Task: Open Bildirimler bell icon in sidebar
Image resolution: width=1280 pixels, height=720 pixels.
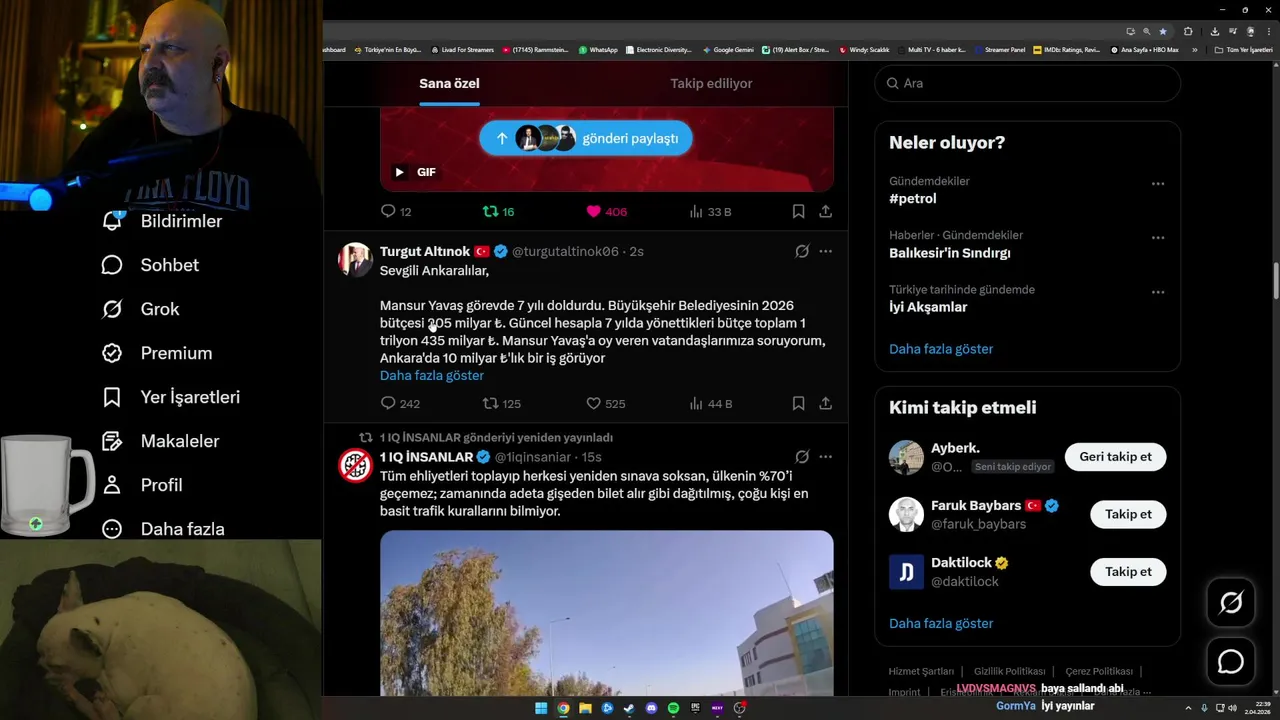Action: click(113, 221)
